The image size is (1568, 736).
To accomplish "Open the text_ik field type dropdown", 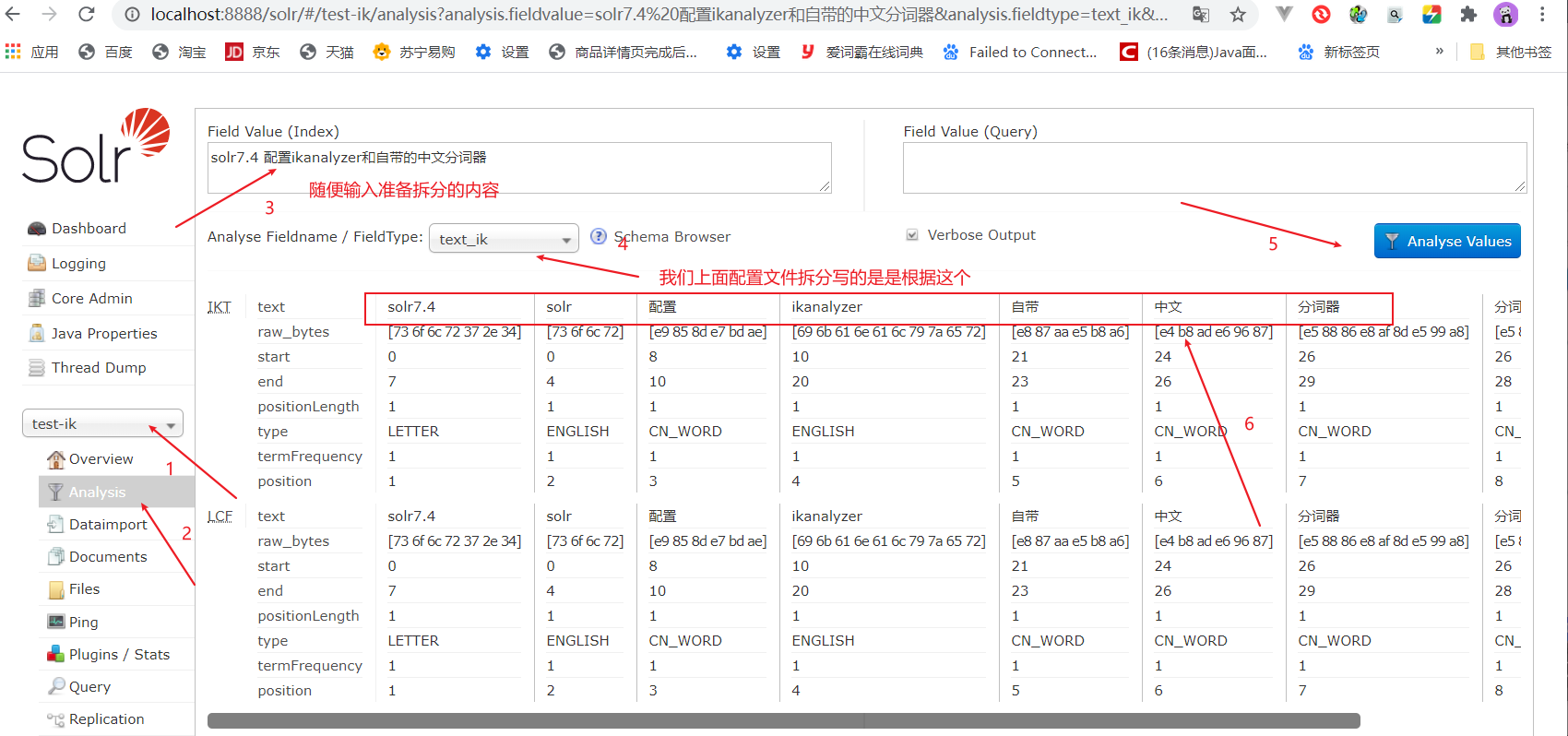I will (x=504, y=239).
